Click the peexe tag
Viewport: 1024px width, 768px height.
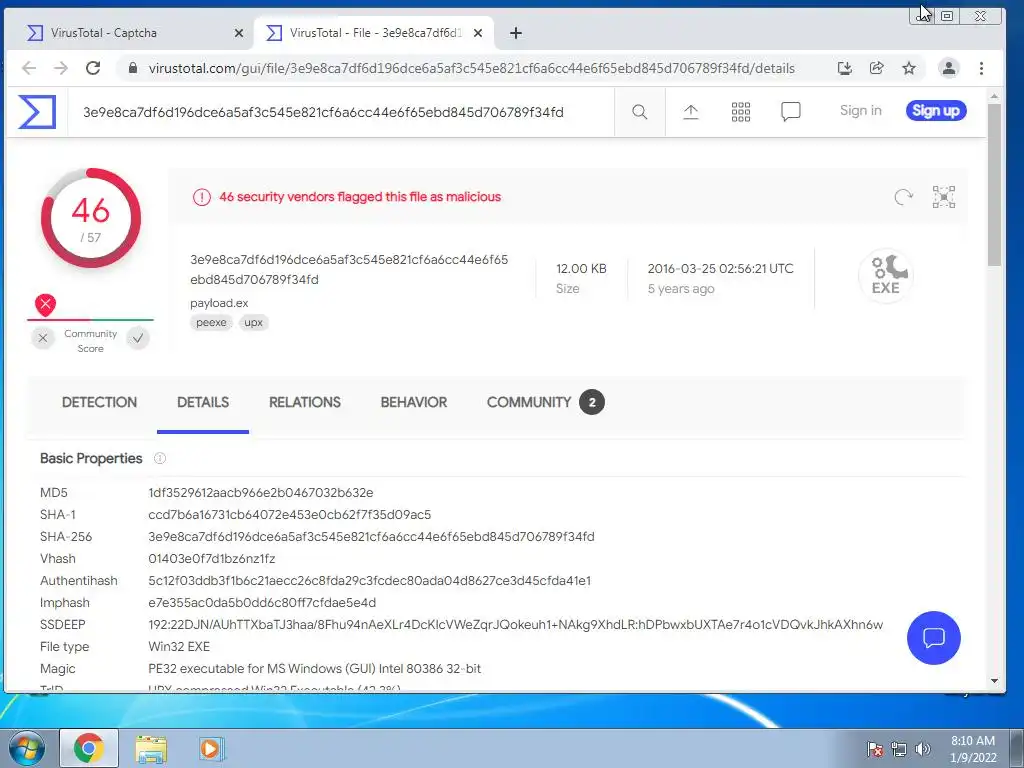[211, 323]
